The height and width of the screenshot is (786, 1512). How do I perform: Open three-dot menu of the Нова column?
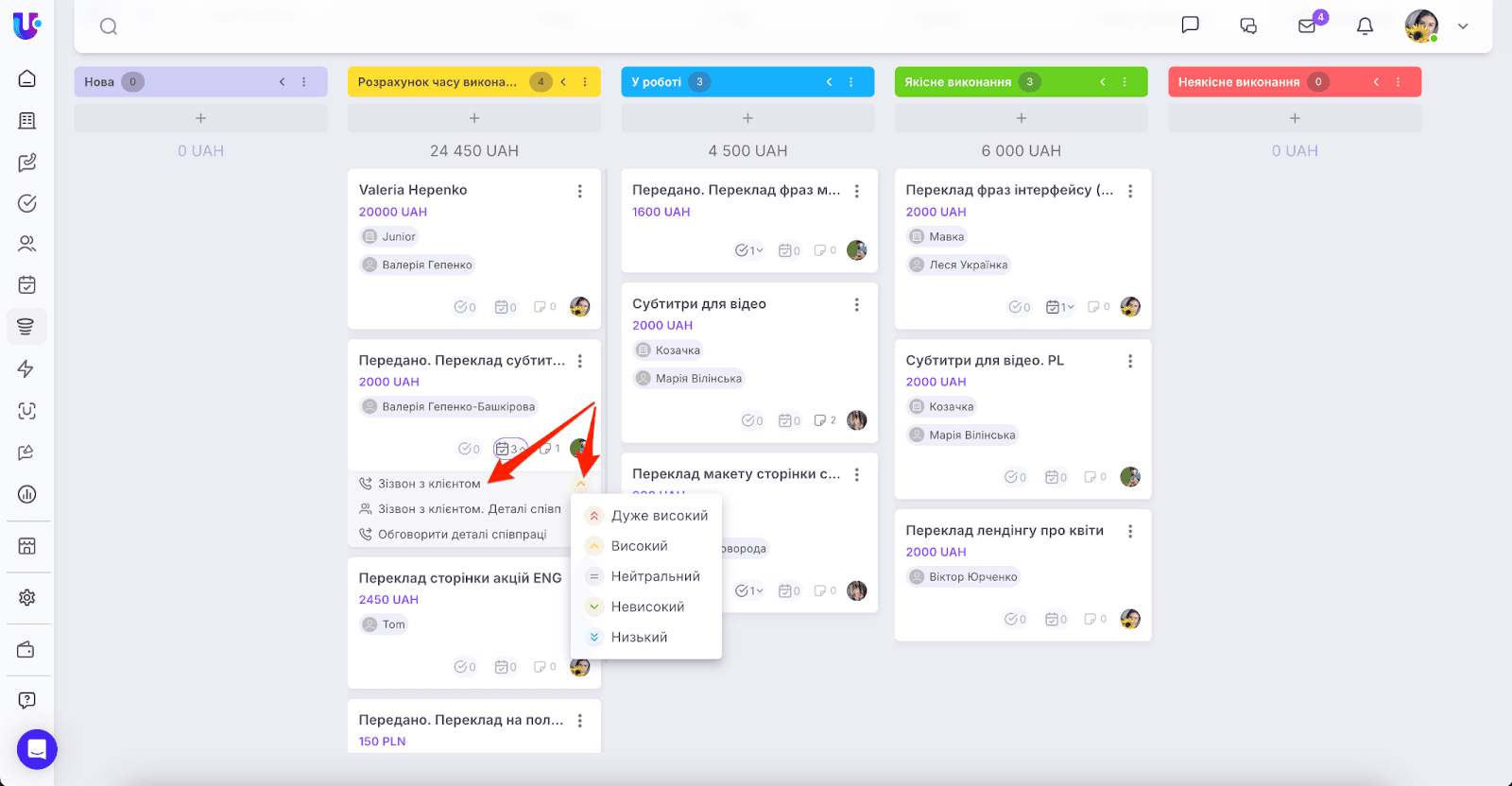pos(304,82)
